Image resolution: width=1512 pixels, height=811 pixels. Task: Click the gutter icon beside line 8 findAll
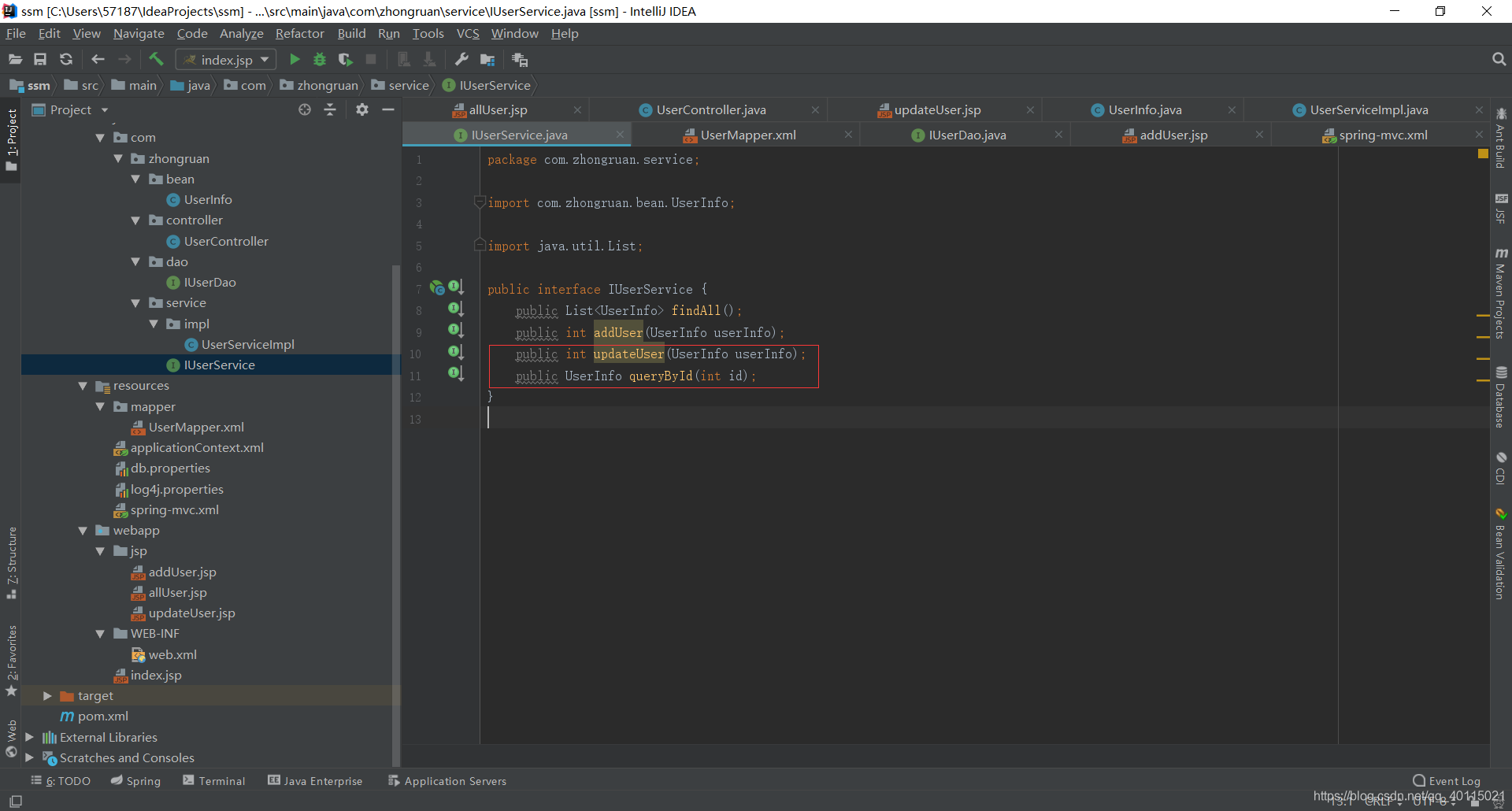(456, 309)
